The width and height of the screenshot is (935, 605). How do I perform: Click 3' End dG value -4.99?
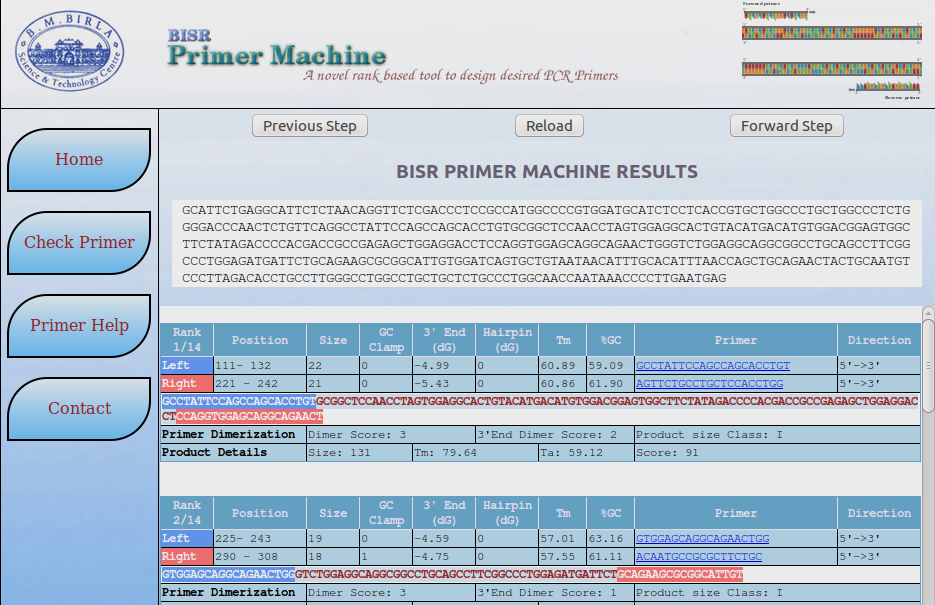click(444, 365)
